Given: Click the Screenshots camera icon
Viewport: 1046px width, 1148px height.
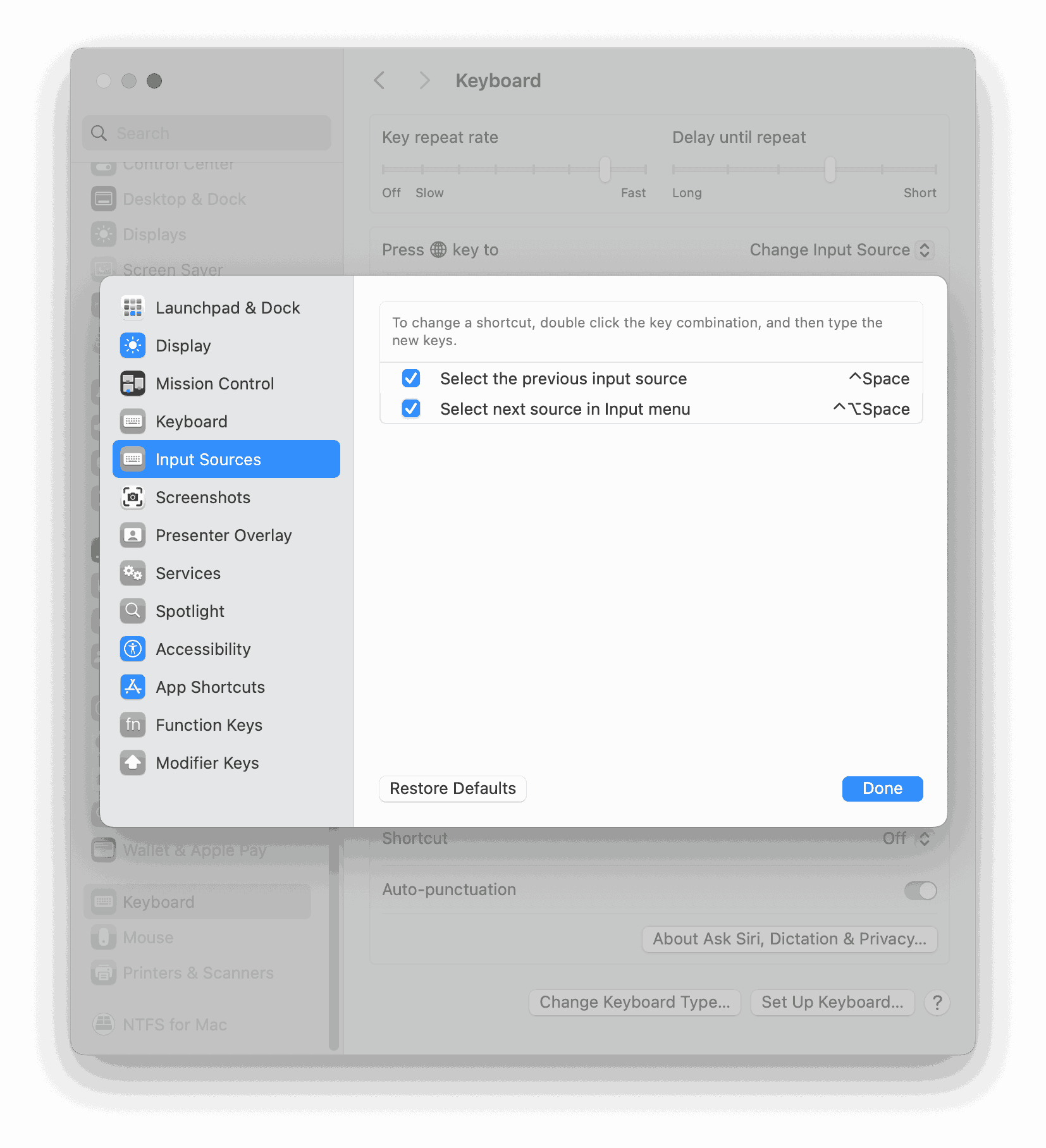Looking at the screenshot, I should [133, 498].
